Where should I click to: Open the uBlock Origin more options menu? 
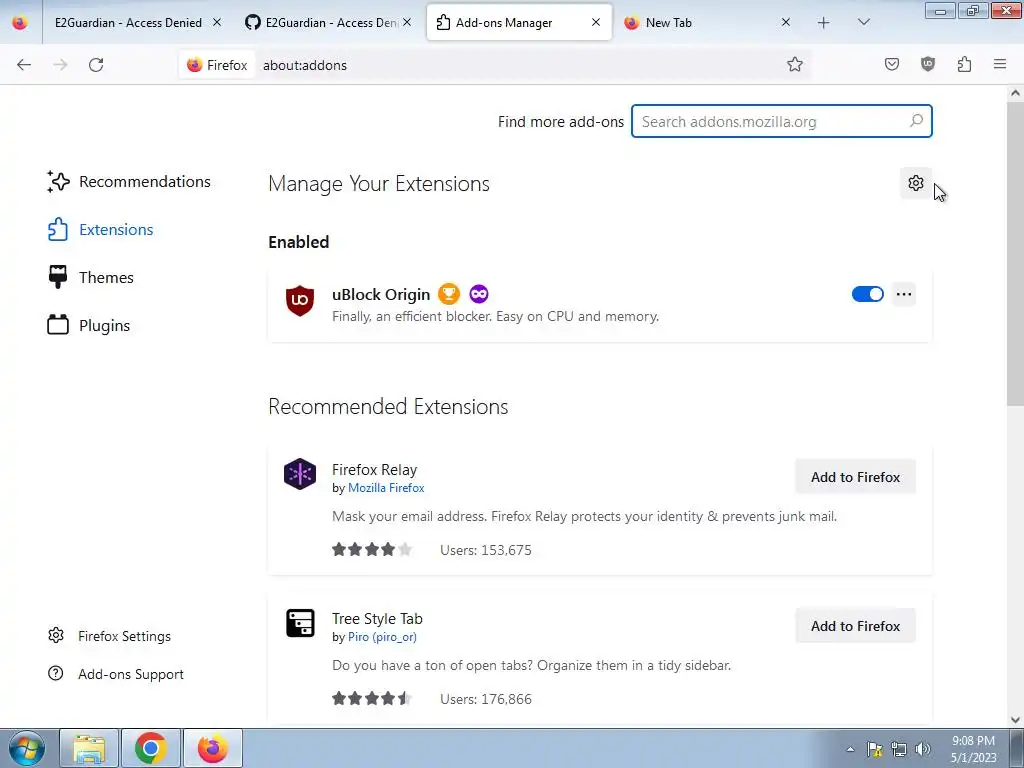pos(904,294)
